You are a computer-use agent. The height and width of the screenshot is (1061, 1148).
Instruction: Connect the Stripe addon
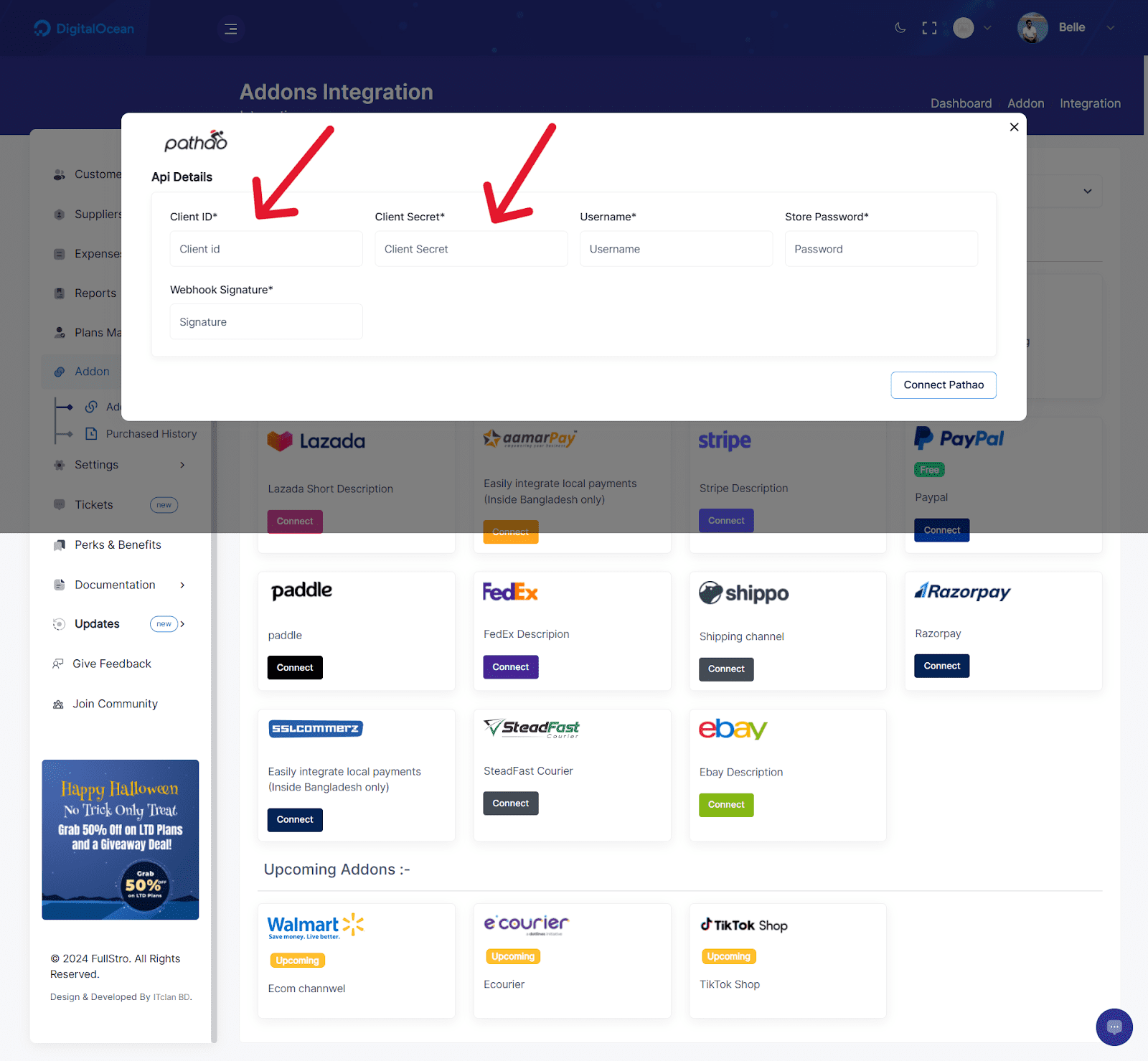[726, 521]
